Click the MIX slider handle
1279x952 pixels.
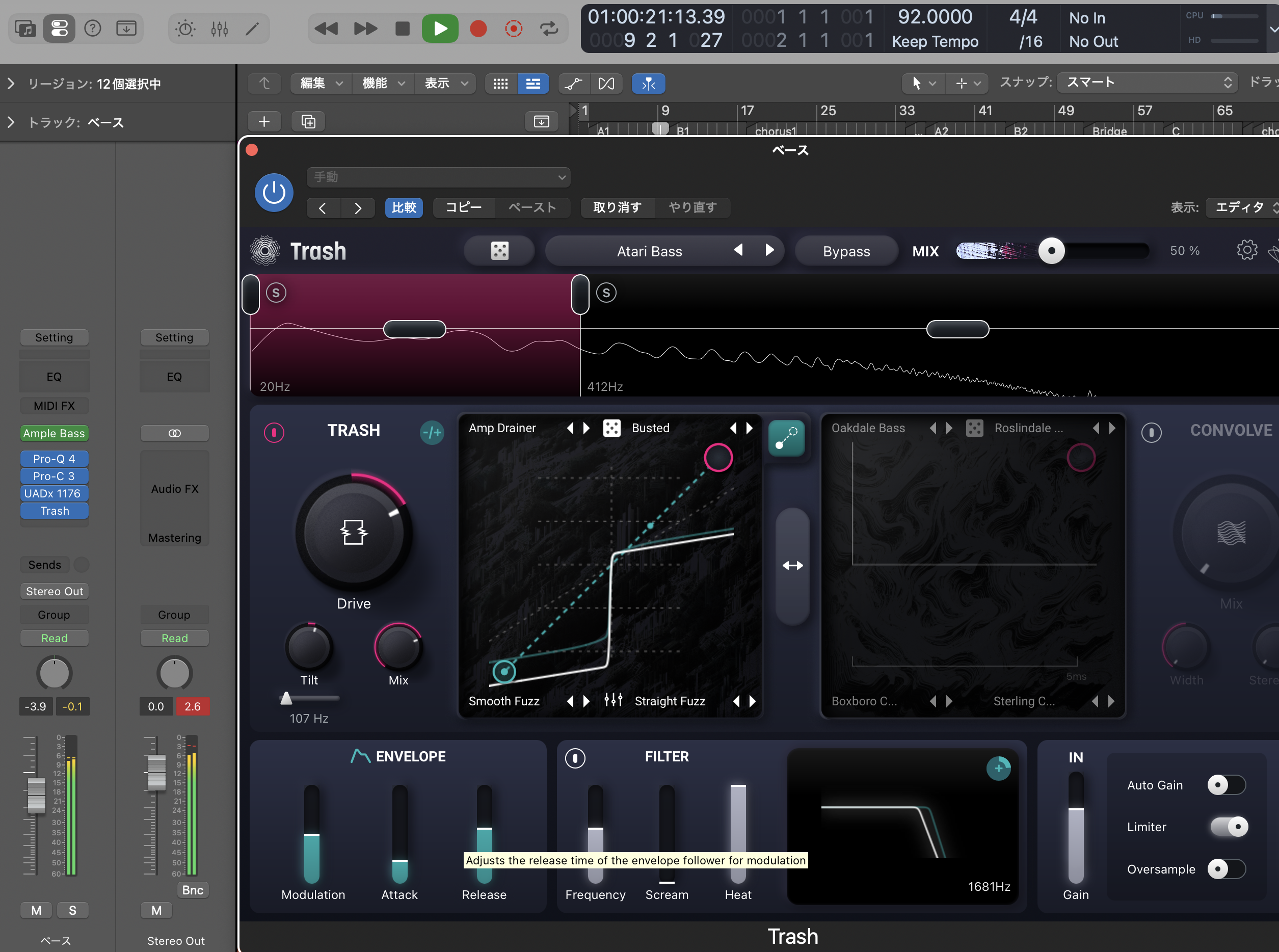pos(1051,251)
